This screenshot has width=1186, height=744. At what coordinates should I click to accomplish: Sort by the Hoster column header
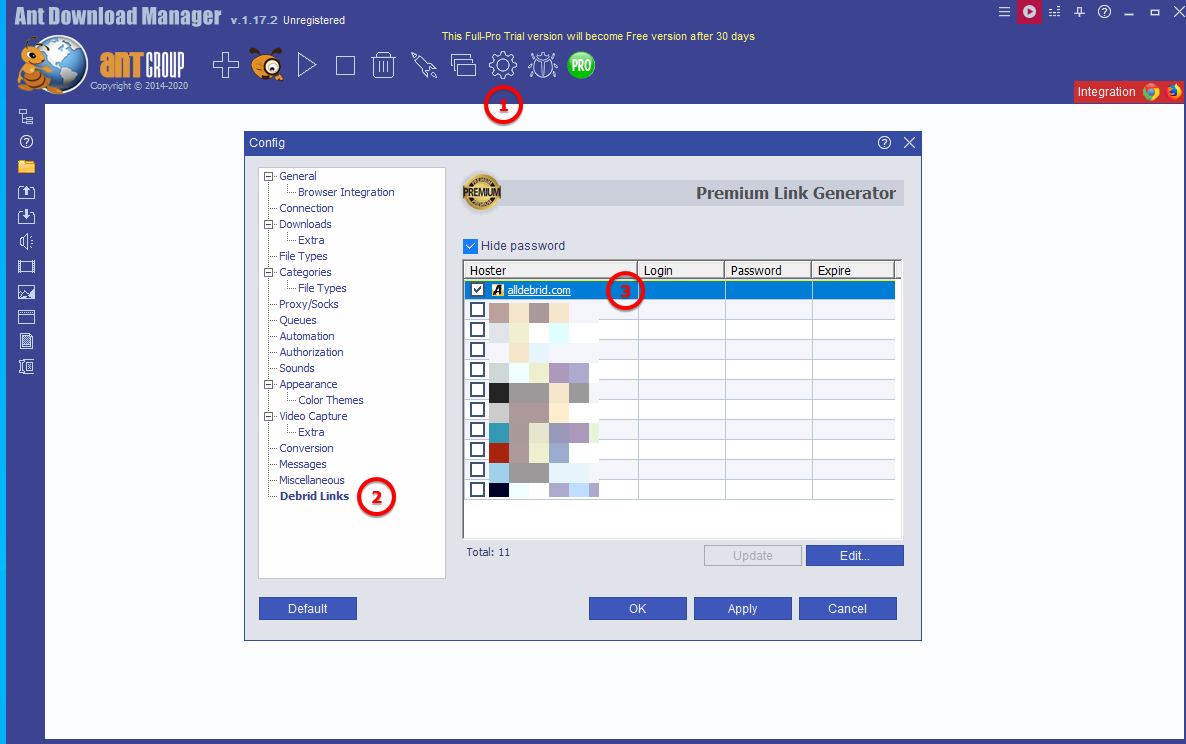point(551,270)
